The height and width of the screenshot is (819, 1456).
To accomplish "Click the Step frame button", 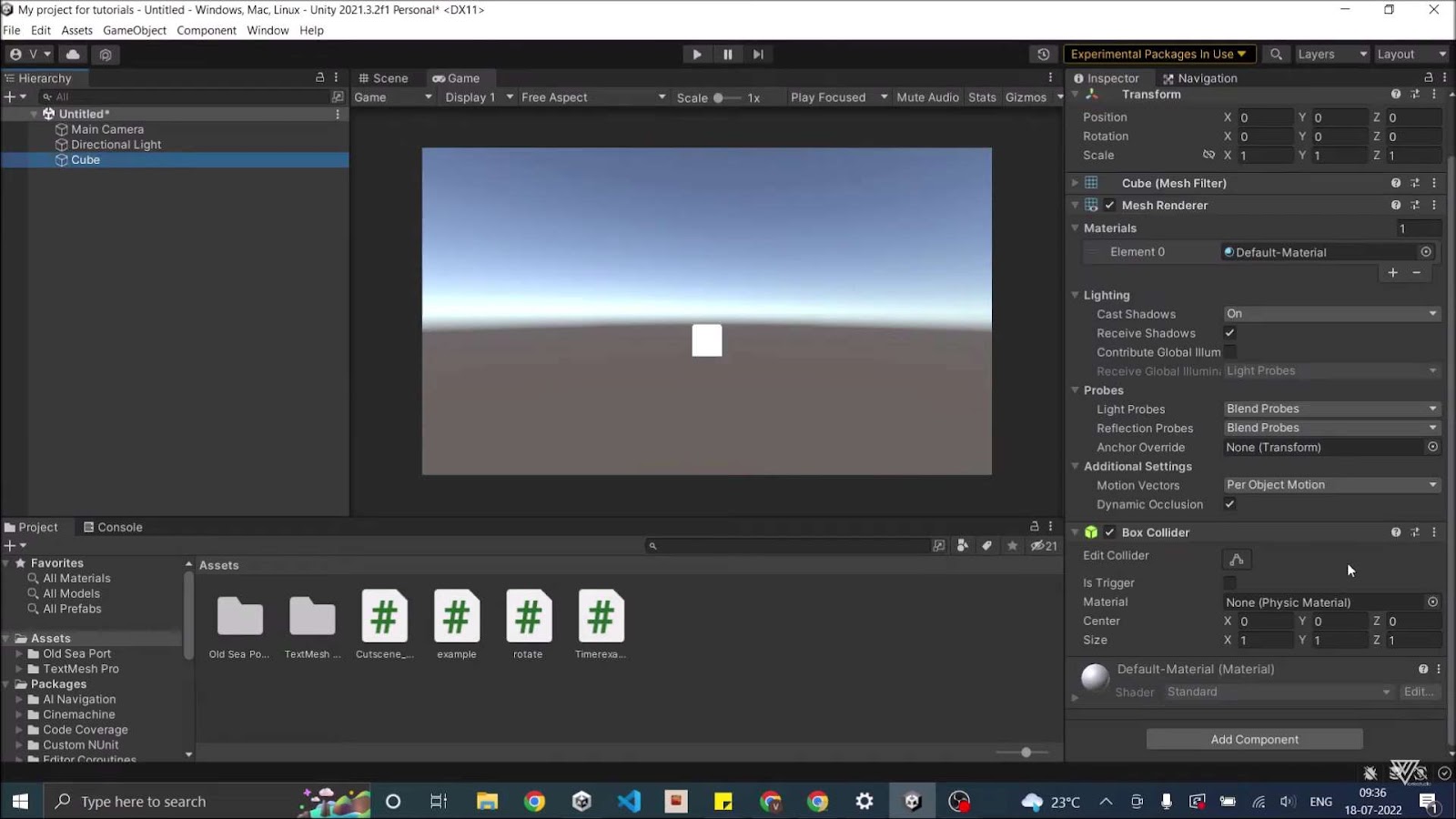I will click(x=758, y=55).
